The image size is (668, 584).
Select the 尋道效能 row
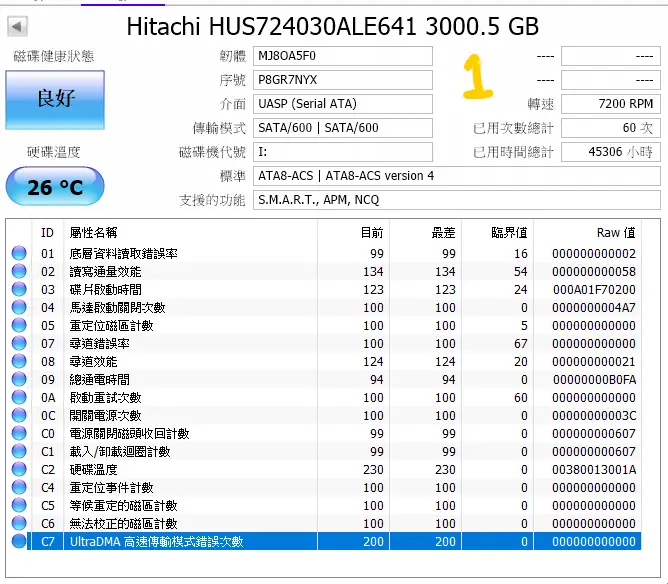326,361
